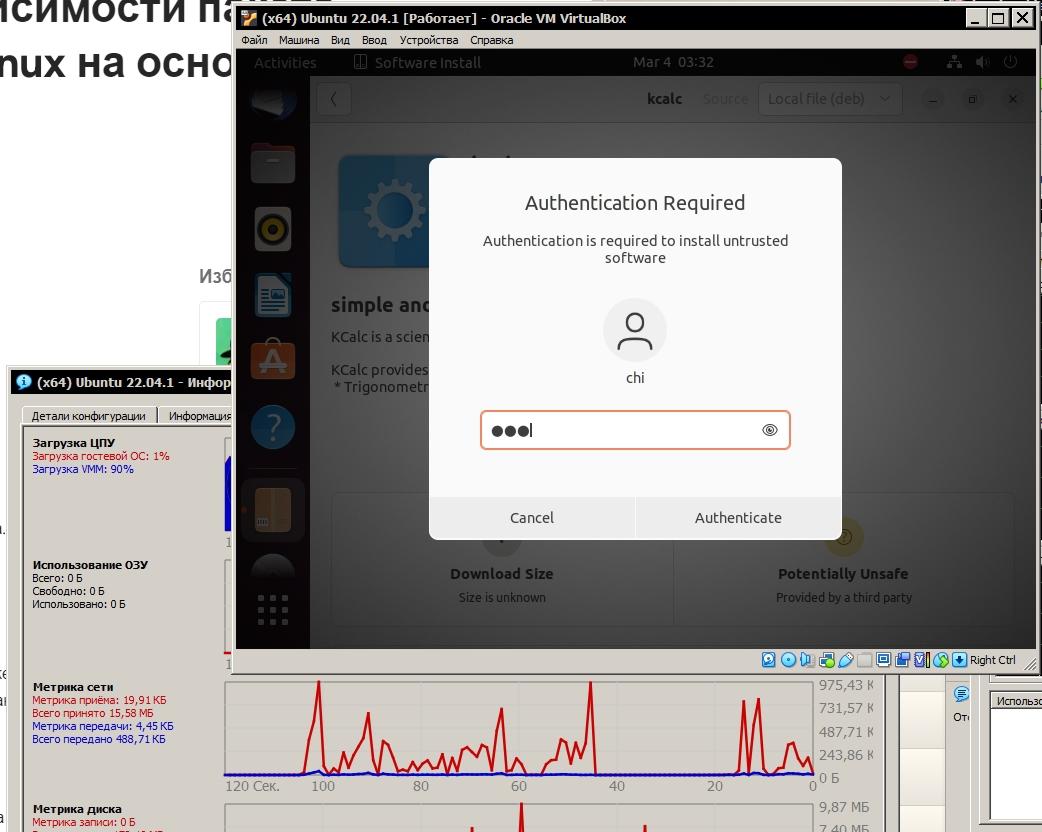Click the red no-entry top bar icon
The height and width of the screenshot is (832, 1042).
[910, 62]
